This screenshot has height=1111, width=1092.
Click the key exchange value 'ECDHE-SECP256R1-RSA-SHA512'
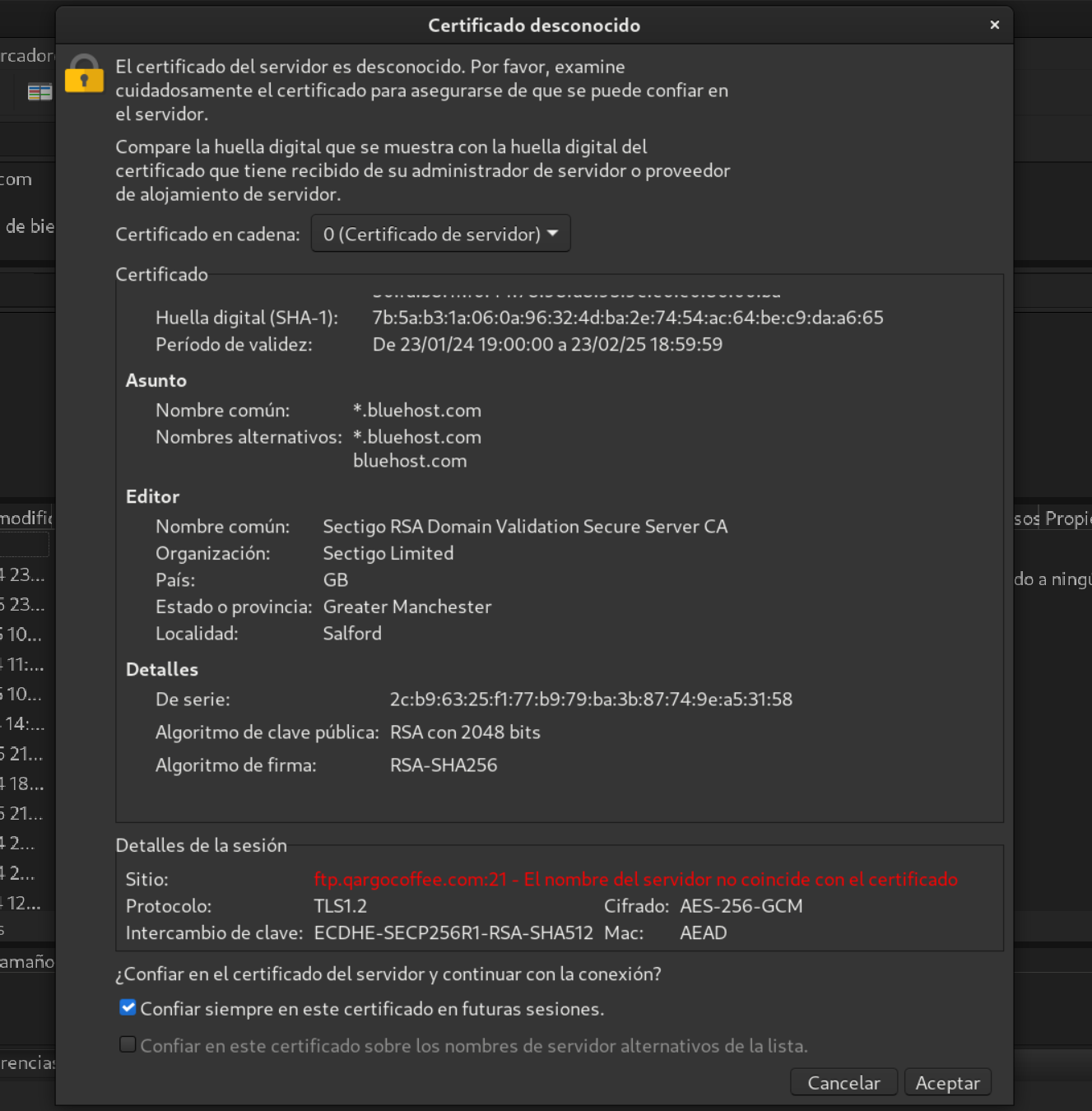(453, 932)
